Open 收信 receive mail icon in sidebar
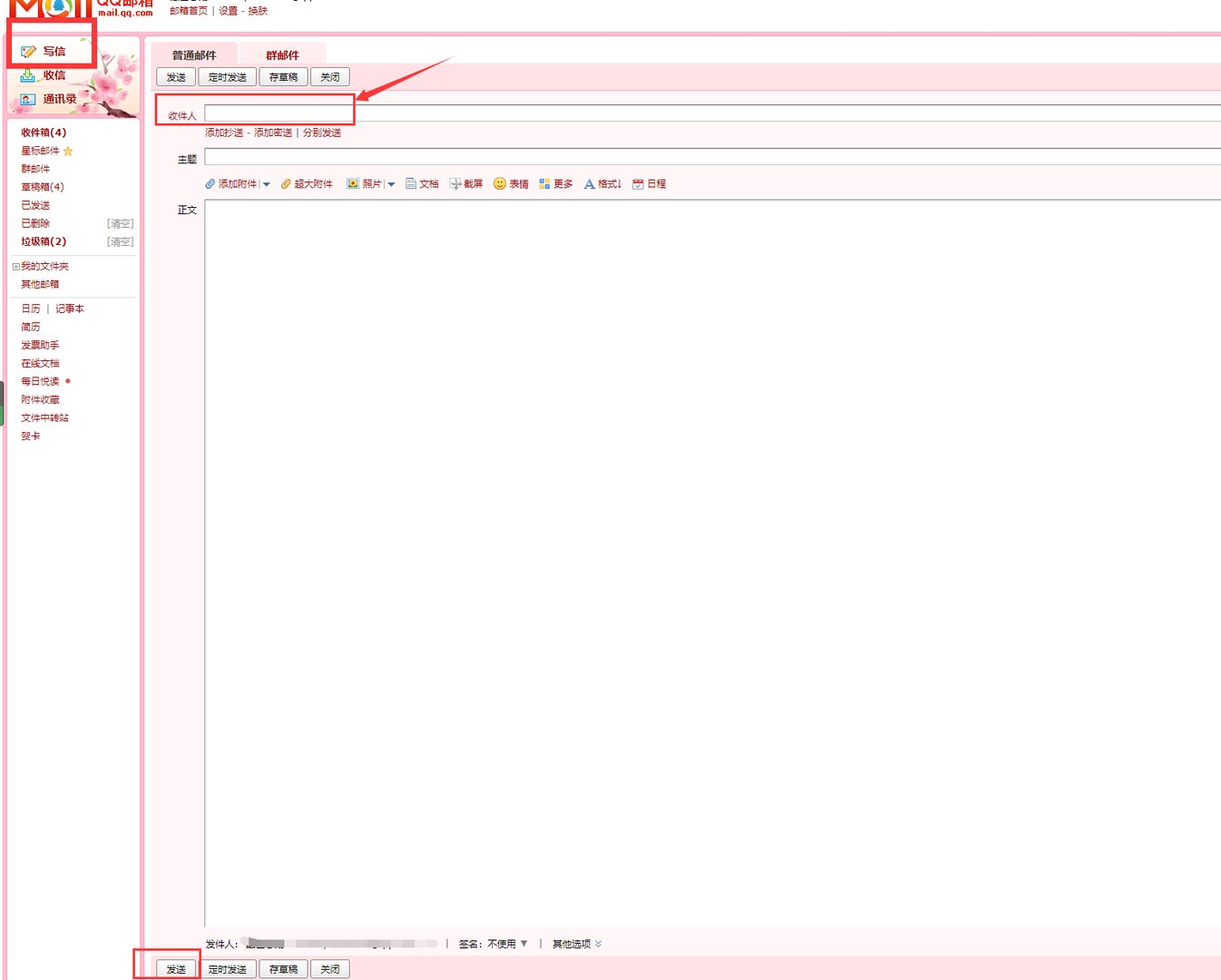Image resolution: width=1221 pixels, height=980 pixels. tap(28, 75)
